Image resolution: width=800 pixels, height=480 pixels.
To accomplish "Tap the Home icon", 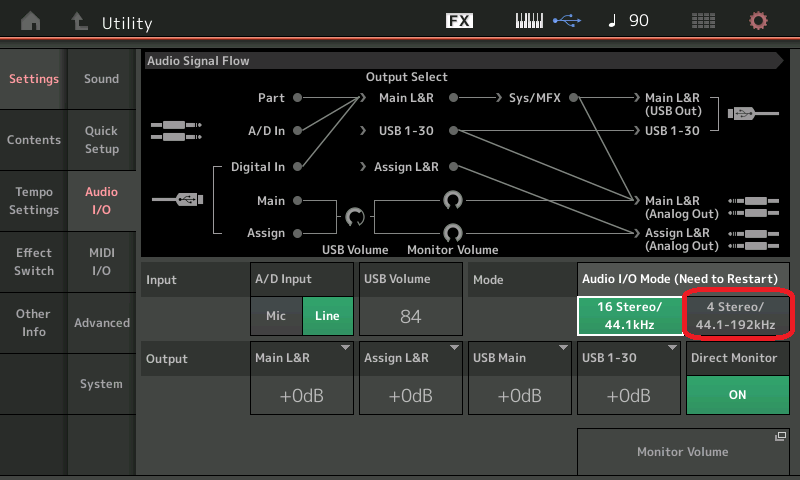I will 31,21.
